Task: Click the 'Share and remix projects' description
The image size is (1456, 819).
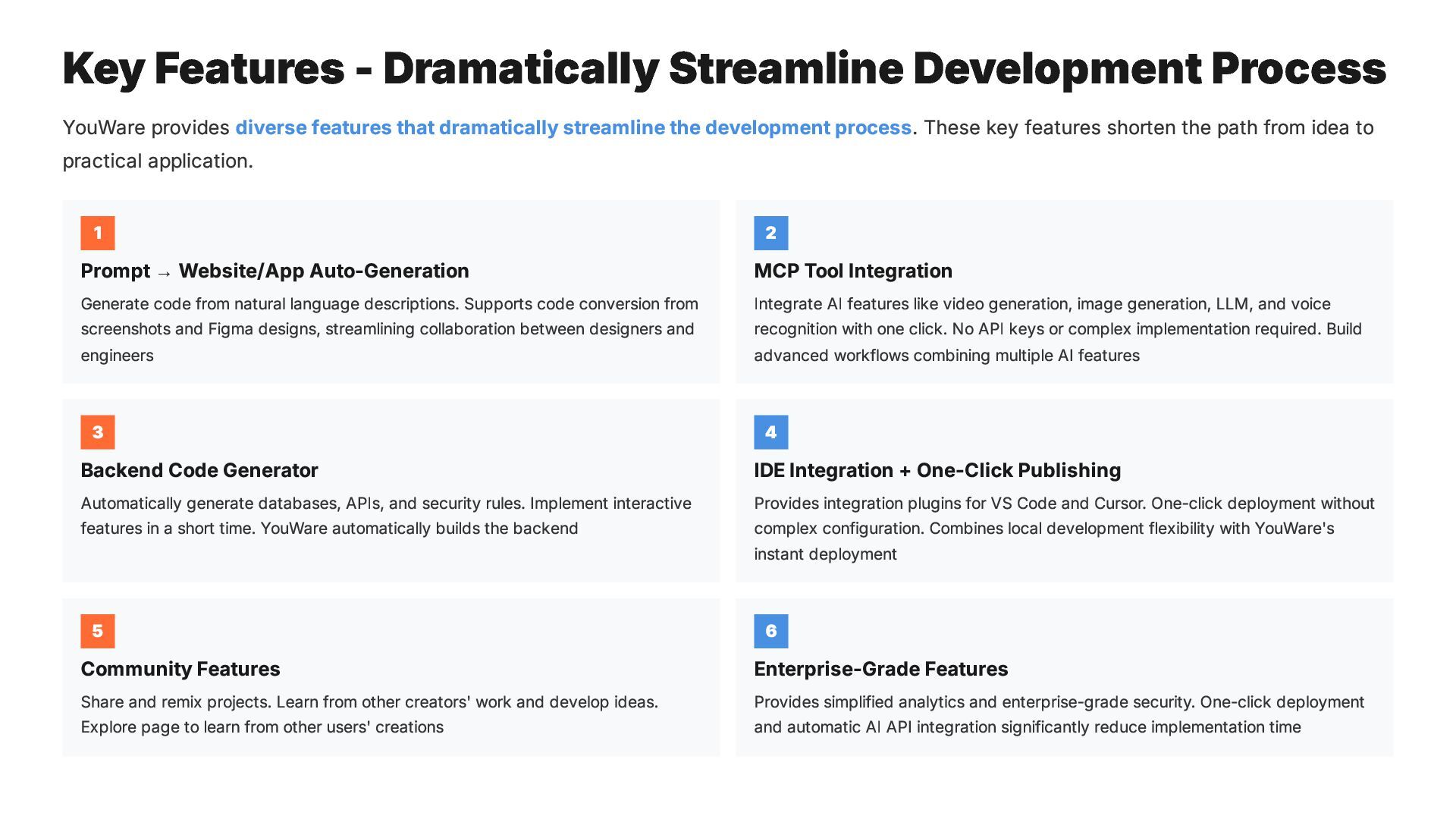Action: [369, 714]
